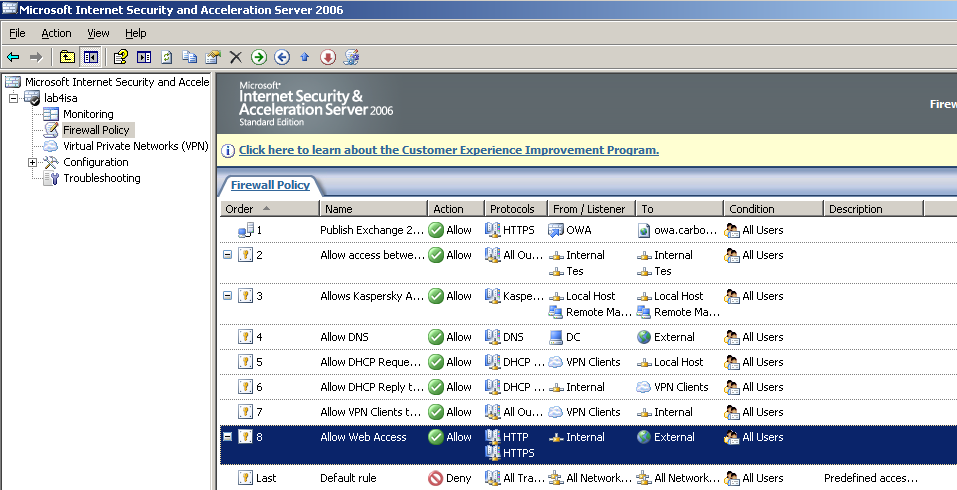Click the To column header
Image resolution: width=957 pixels, height=490 pixels.
pos(679,209)
